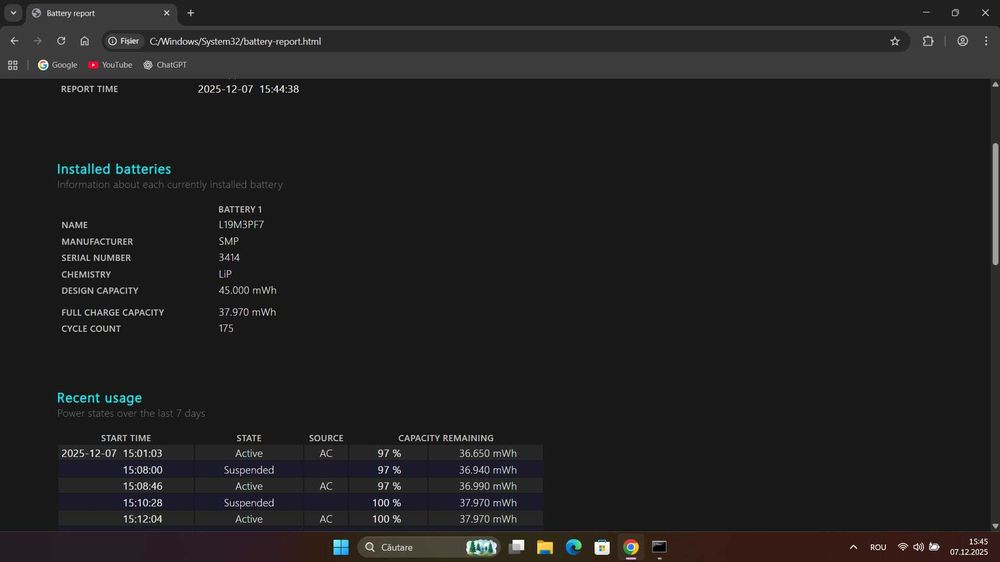
Task: Go back to previous page
Action: (x=15, y=41)
